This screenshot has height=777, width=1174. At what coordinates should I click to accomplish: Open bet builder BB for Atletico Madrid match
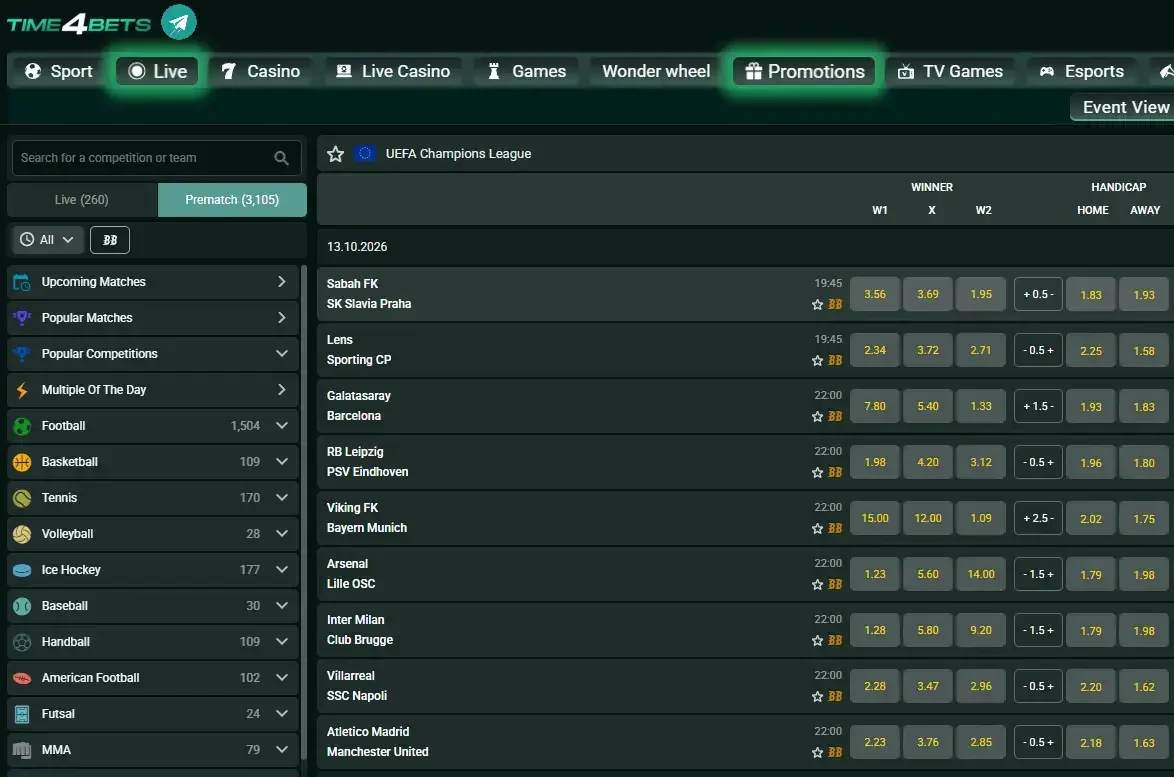click(835, 753)
